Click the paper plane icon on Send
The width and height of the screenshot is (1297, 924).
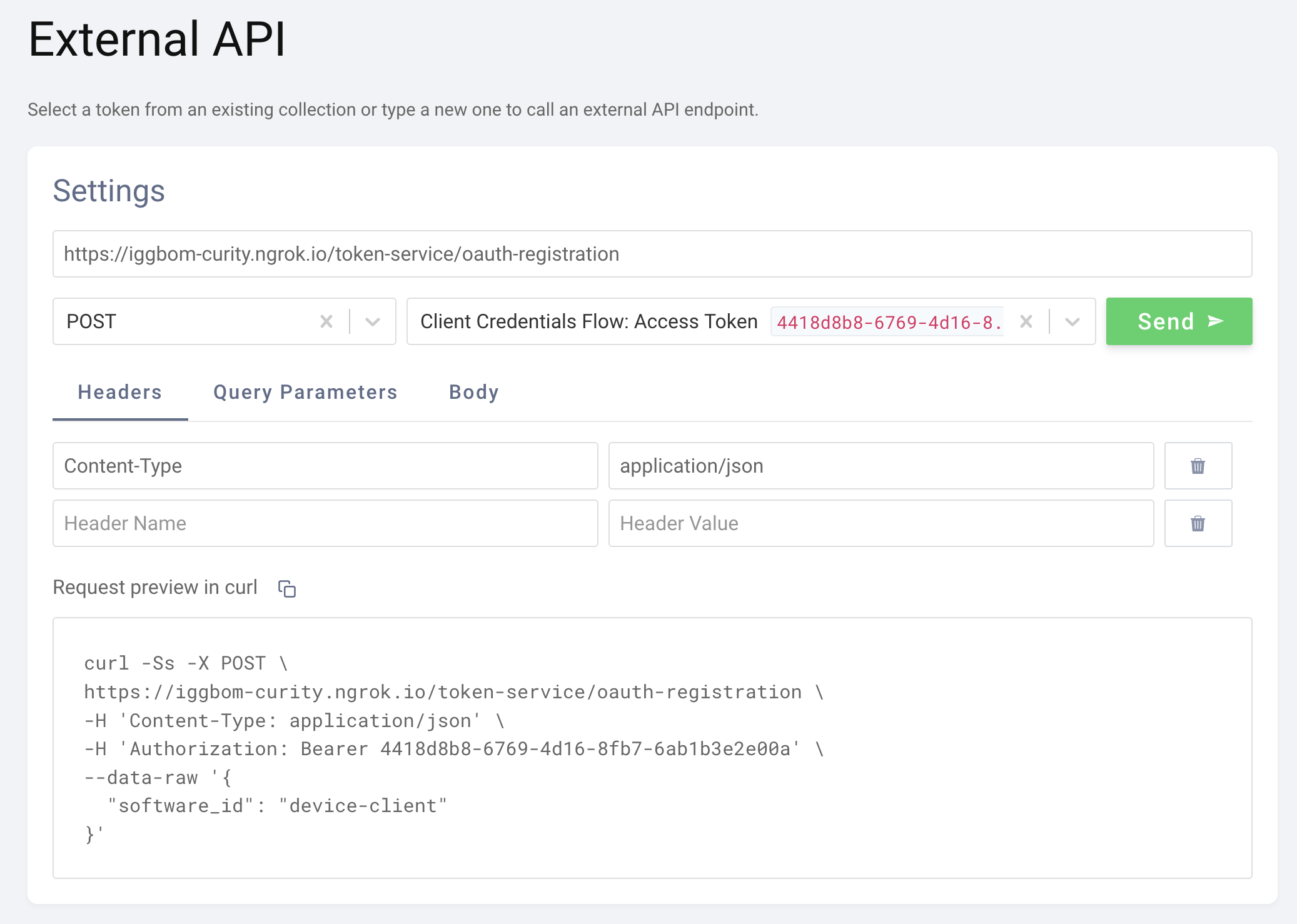tap(1214, 321)
